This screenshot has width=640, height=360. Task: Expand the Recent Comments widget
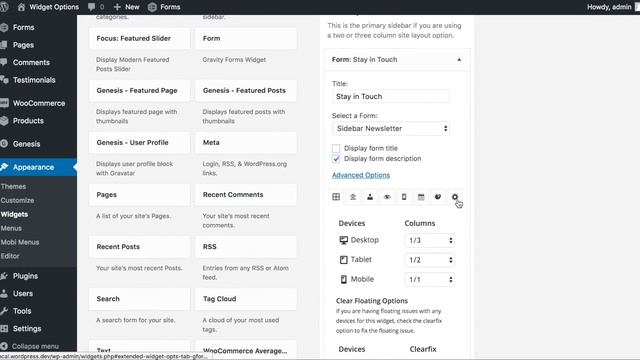[x=246, y=195]
